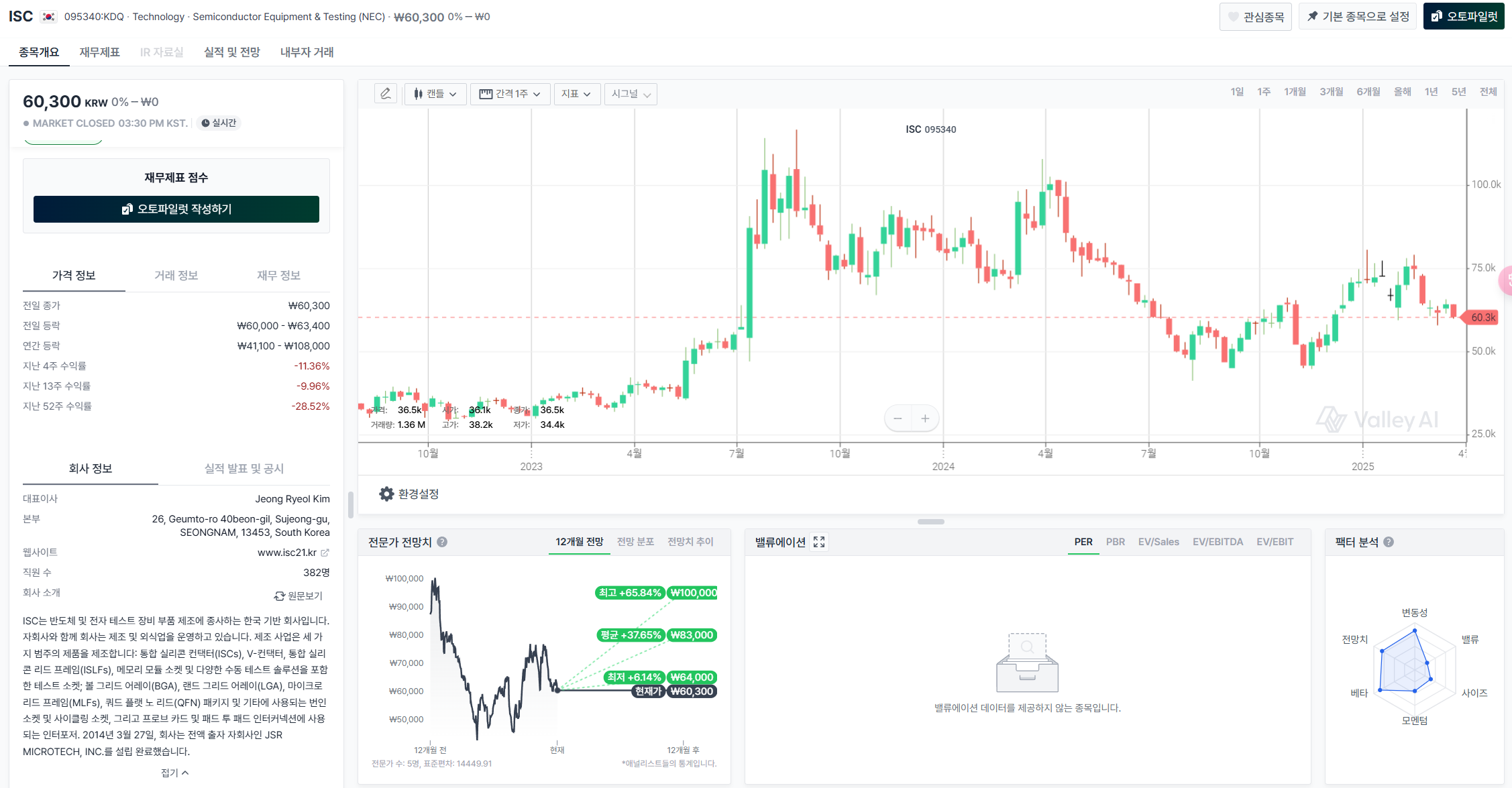The width and height of the screenshot is (1512, 788).
Task: Click the help icon beside 전문가 전망치
Action: pyautogui.click(x=442, y=542)
